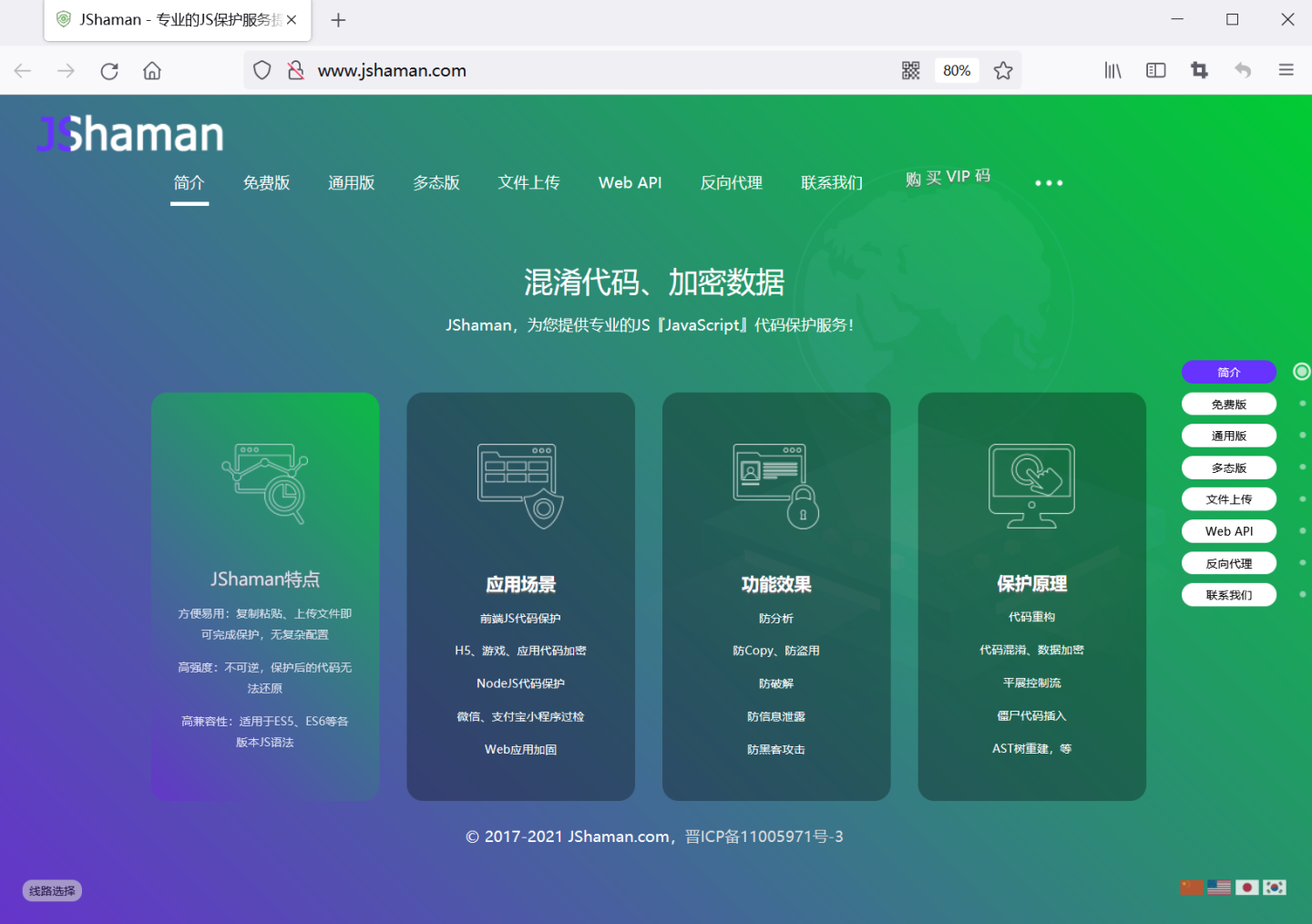Image resolution: width=1312 pixels, height=924 pixels.
Task: Click the side panel 简介 button
Action: coord(1229,372)
